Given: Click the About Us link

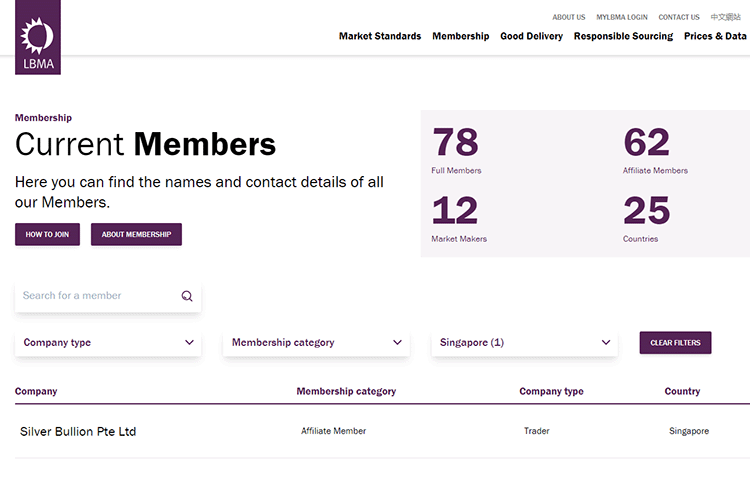Looking at the screenshot, I should (x=568, y=17).
